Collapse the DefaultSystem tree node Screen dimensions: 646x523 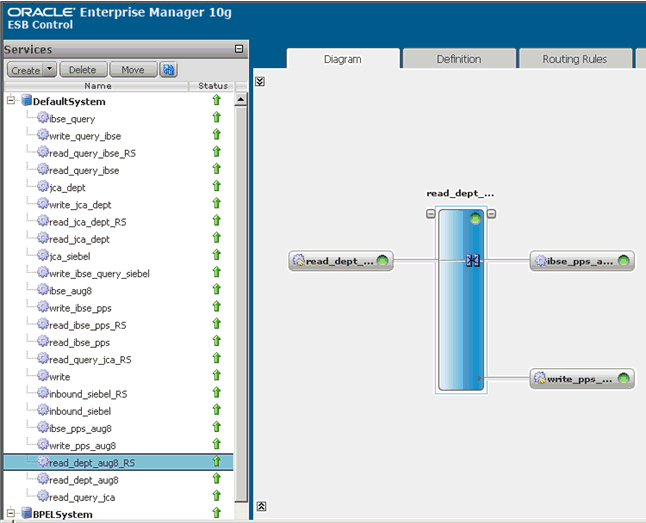[x=11, y=100]
